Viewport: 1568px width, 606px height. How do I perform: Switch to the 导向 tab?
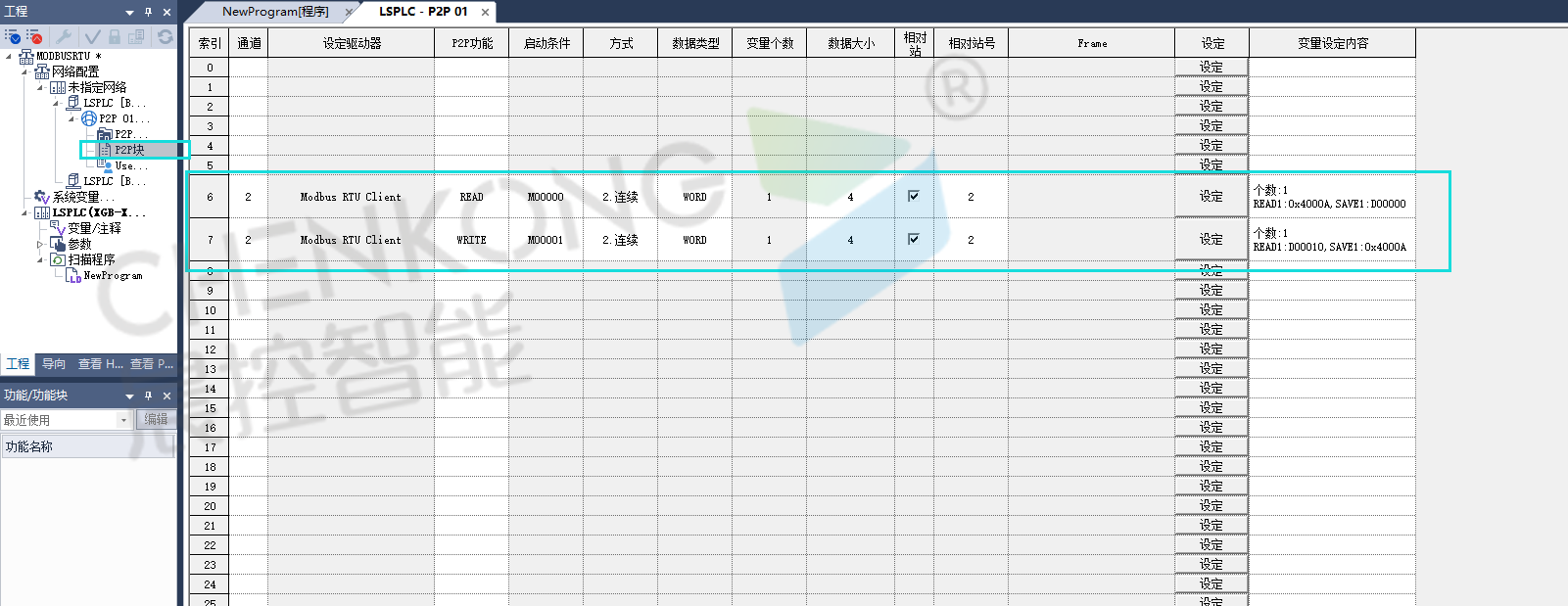point(54,364)
